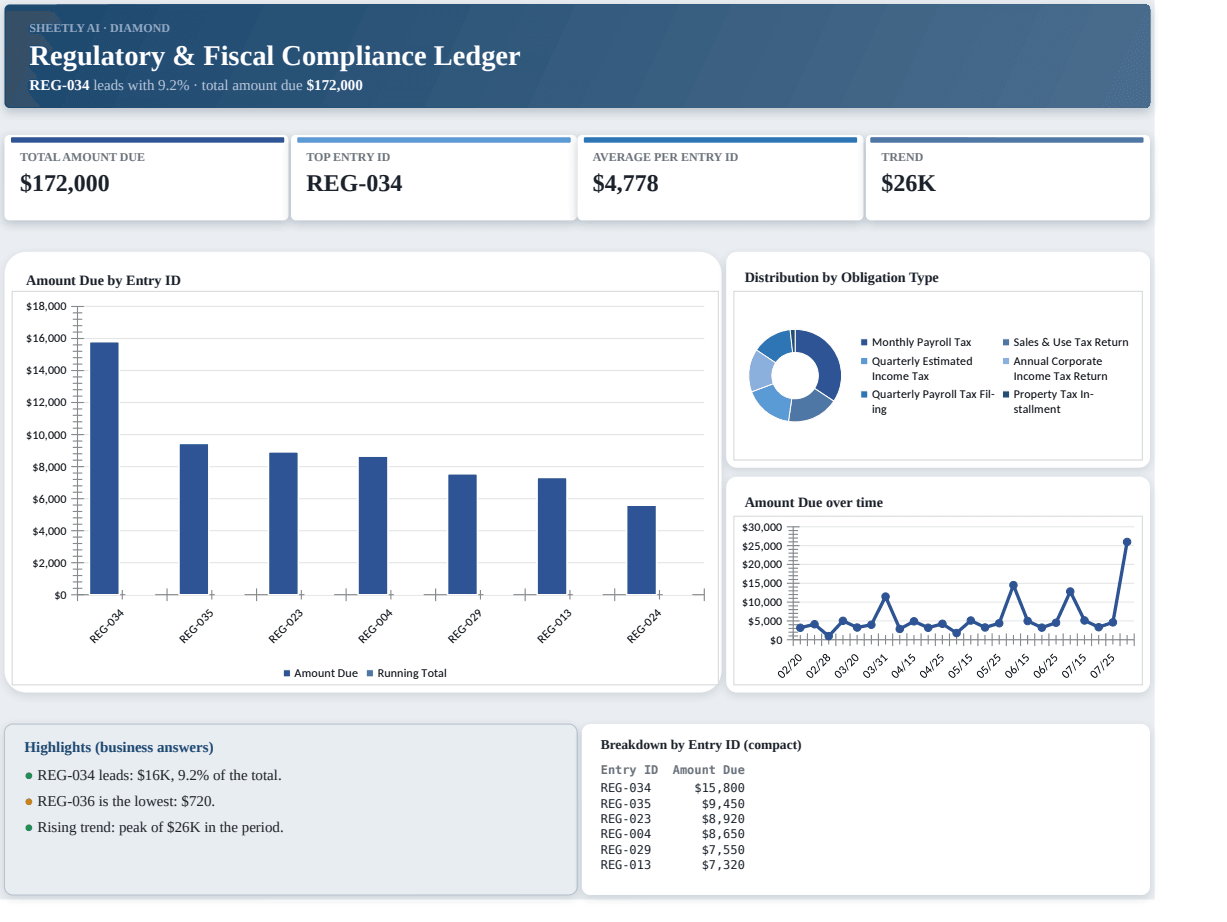This screenshot has width=1227, height=922.
Task: Click the 03/31 date label on line chart axis
Action: click(x=875, y=666)
